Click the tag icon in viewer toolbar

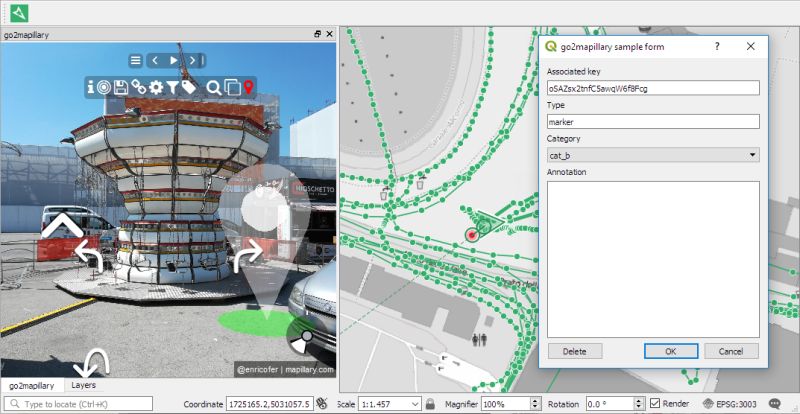[x=189, y=87]
